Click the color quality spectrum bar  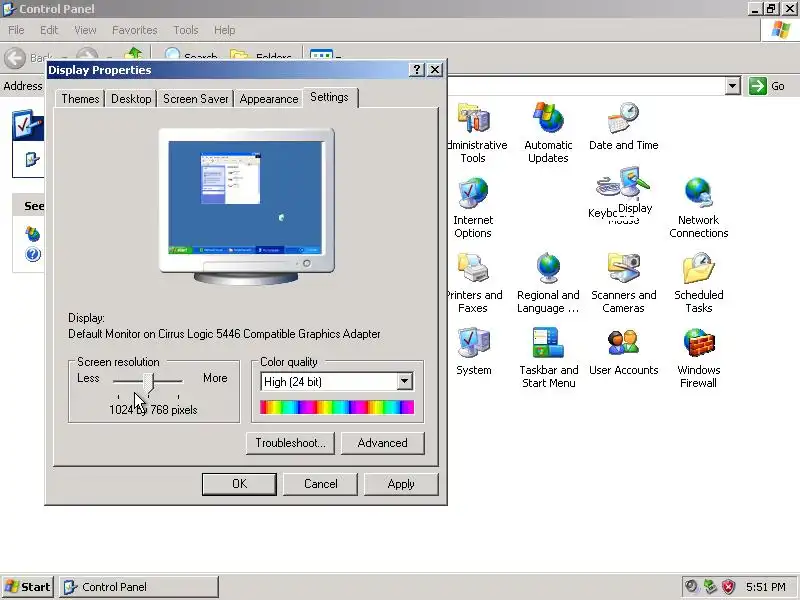(337, 407)
